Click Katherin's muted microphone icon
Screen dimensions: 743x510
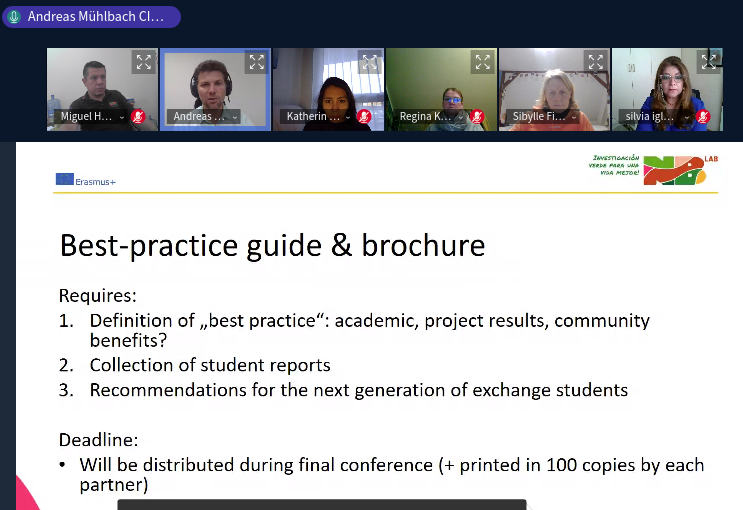click(x=364, y=116)
